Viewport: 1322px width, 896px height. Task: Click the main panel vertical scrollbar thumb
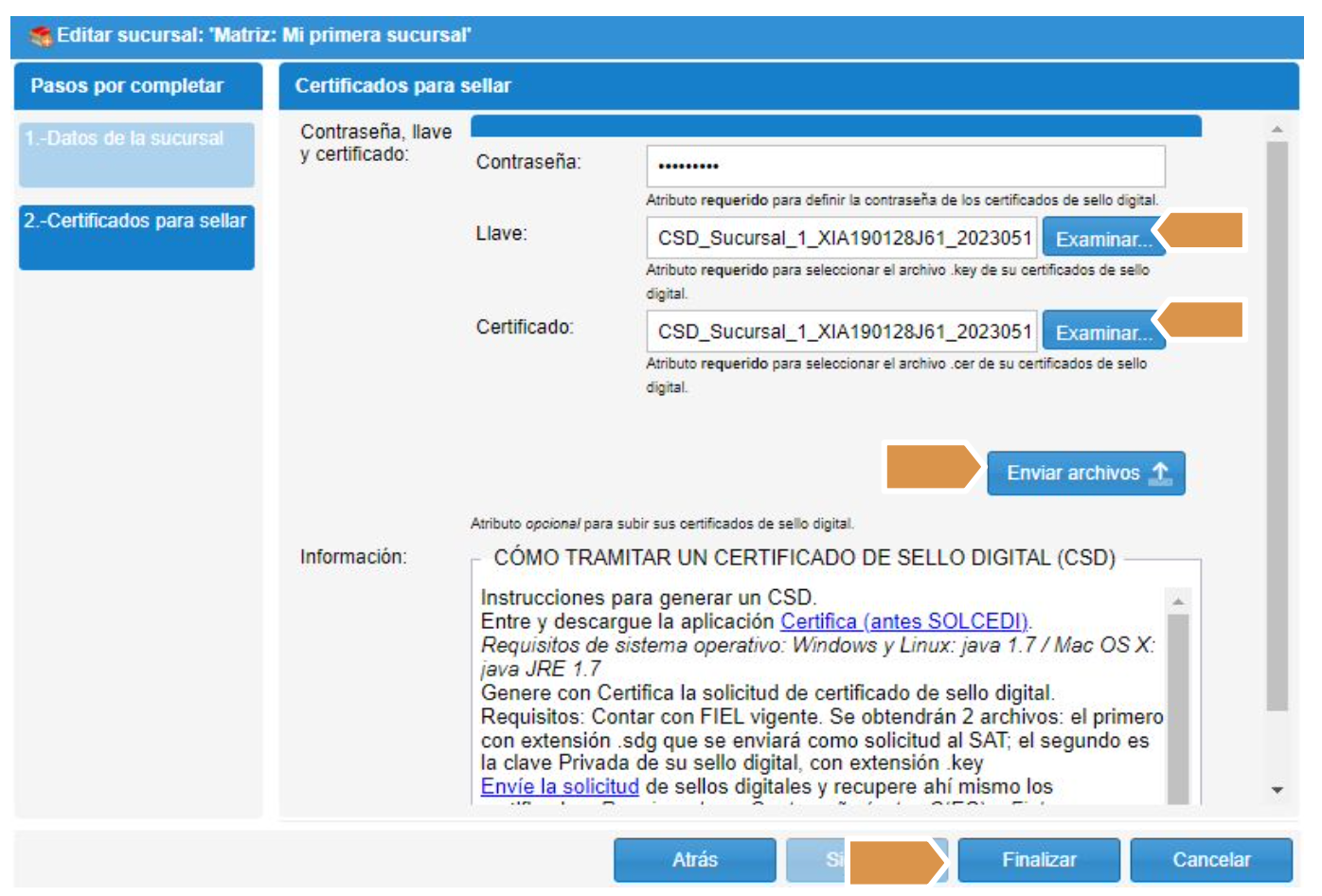[x=1277, y=426]
